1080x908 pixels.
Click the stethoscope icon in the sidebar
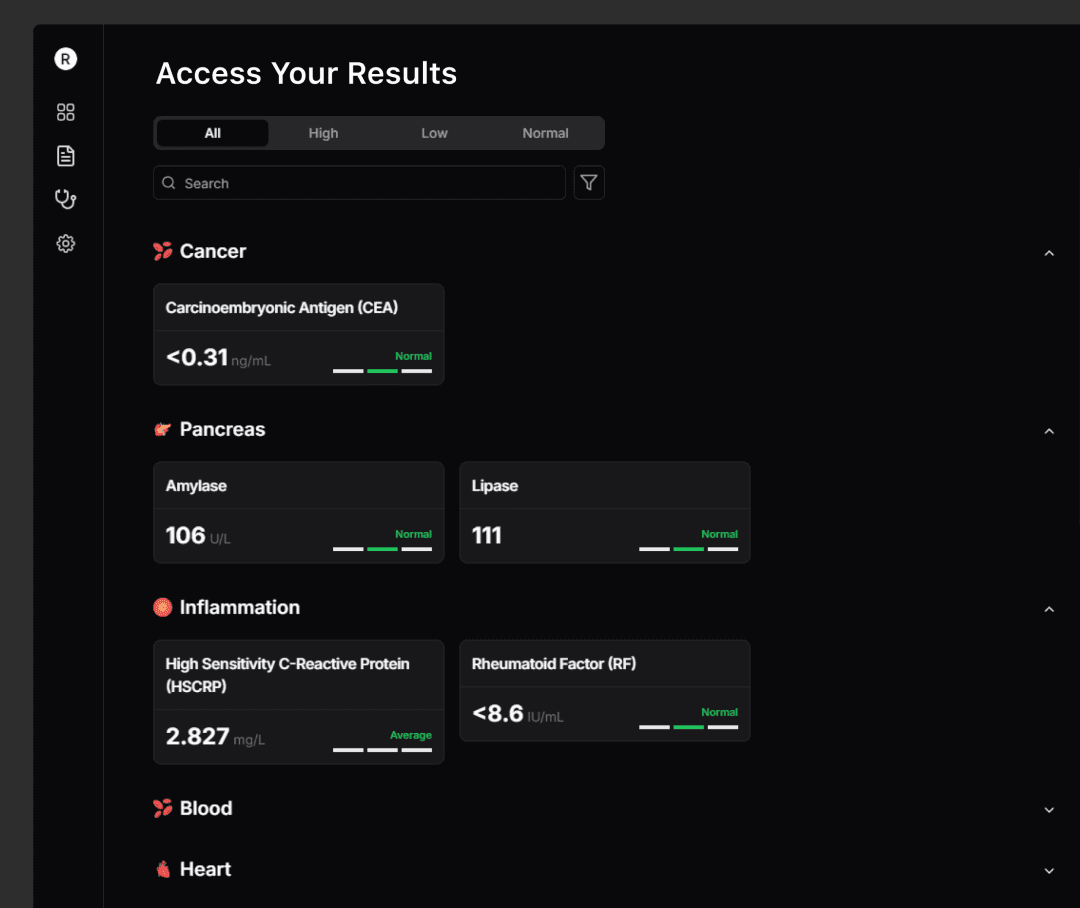point(65,199)
